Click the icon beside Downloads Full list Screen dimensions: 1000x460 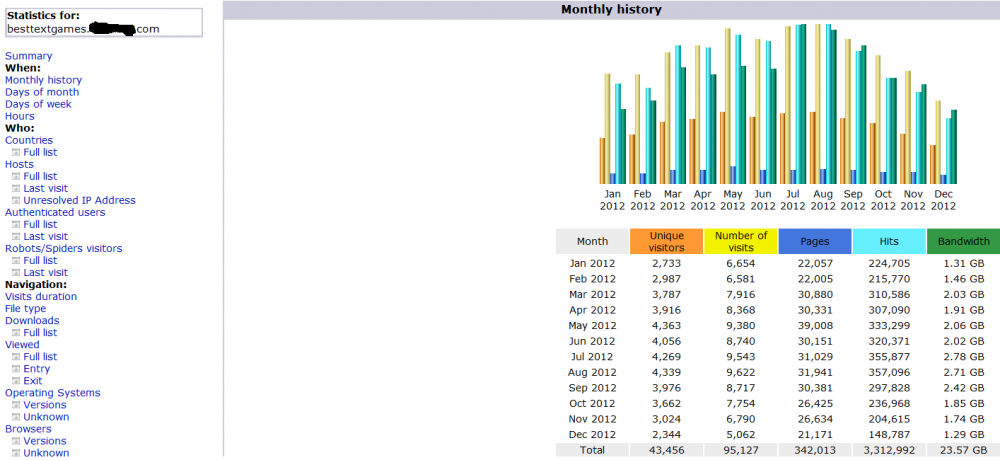click(16, 333)
